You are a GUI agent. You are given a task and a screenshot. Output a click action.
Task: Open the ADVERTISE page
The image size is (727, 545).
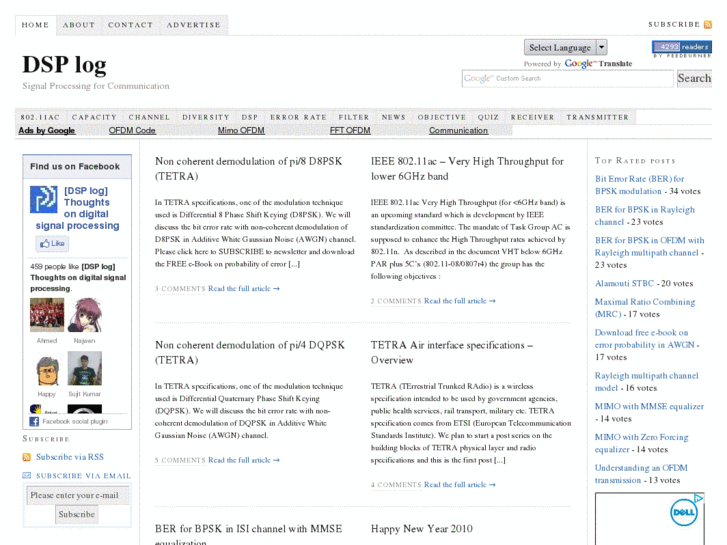pos(193,25)
